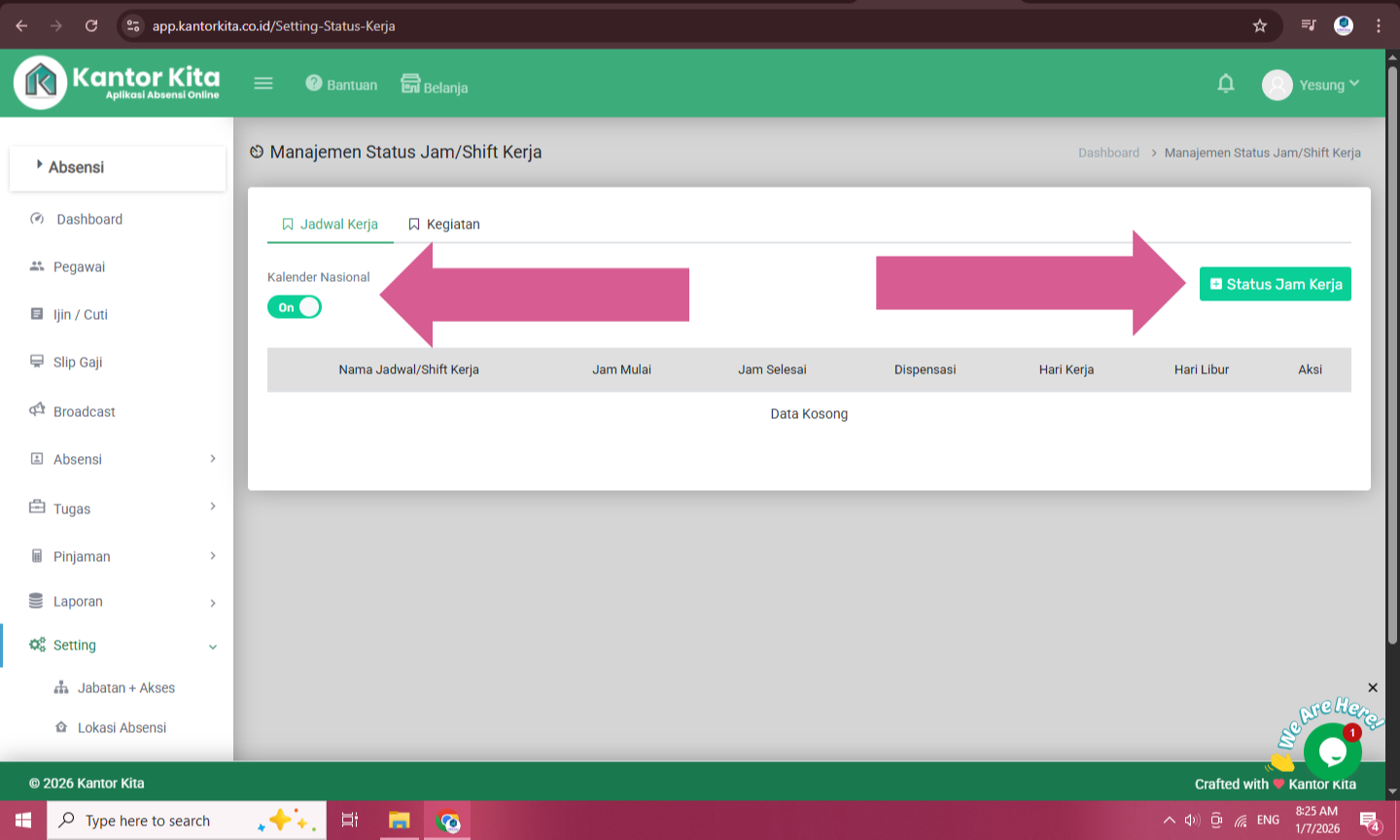Image resolution: width=1400 pixels, height=840 pixels.
Task: Bookmark page with star icon
Action: point(1260,26)
